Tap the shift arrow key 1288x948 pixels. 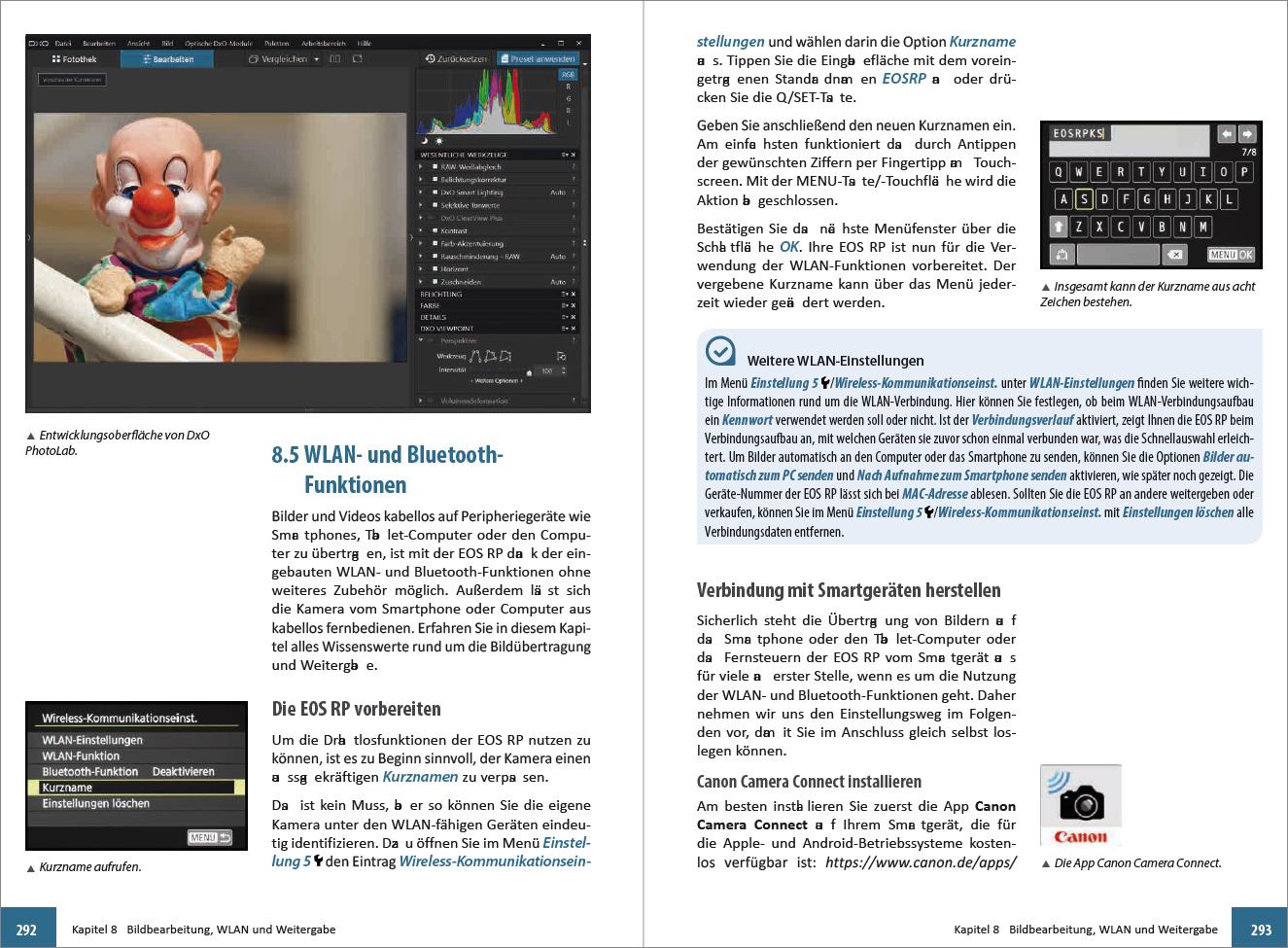[1059, 227]
